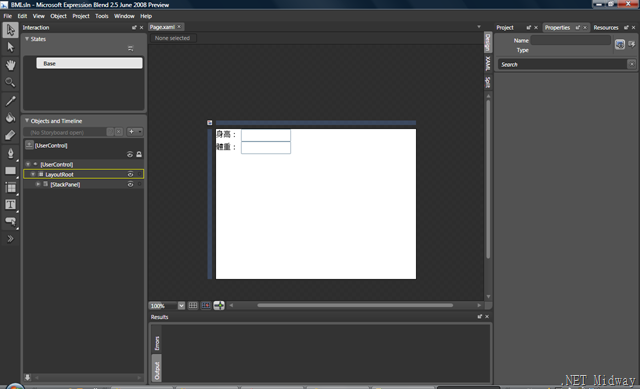Image resolution: width=640 pixels, height=389 pixels.
Task: Toggle visibility of LayoutRoot
Action: point(130,174)
